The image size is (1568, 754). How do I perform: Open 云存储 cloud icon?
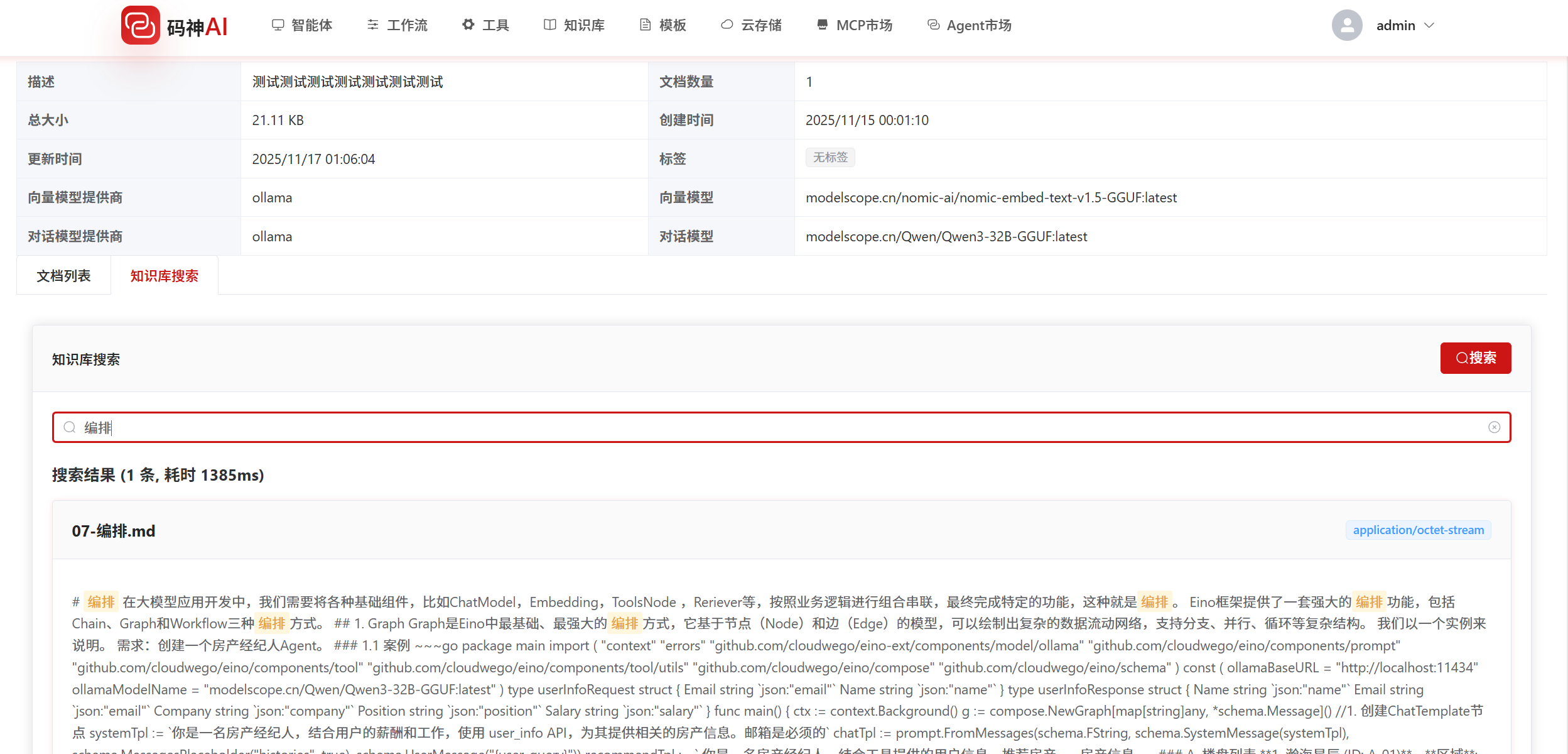(x=727, y=25)
